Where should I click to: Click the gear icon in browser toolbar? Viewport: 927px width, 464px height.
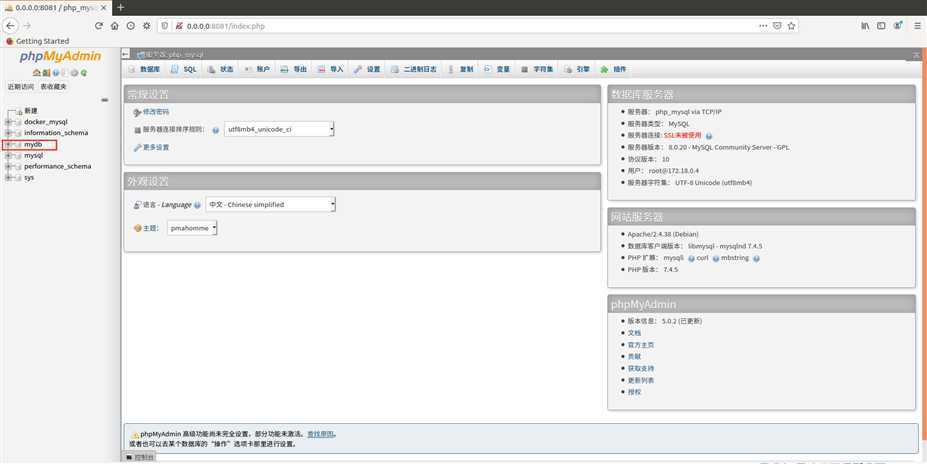point(147,25)
